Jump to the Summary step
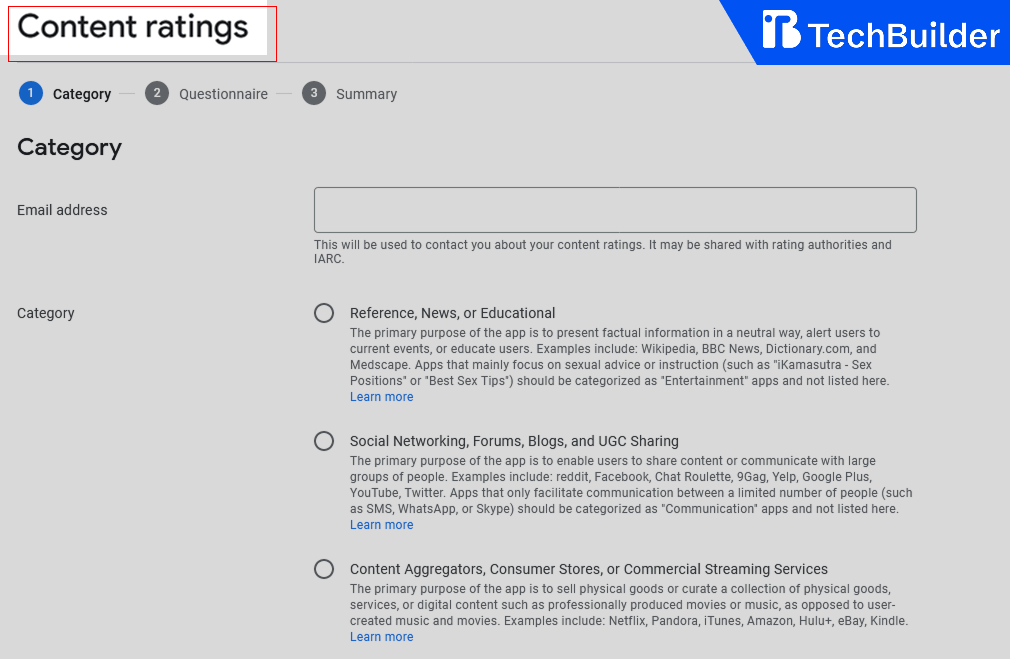 coord(366,94)
